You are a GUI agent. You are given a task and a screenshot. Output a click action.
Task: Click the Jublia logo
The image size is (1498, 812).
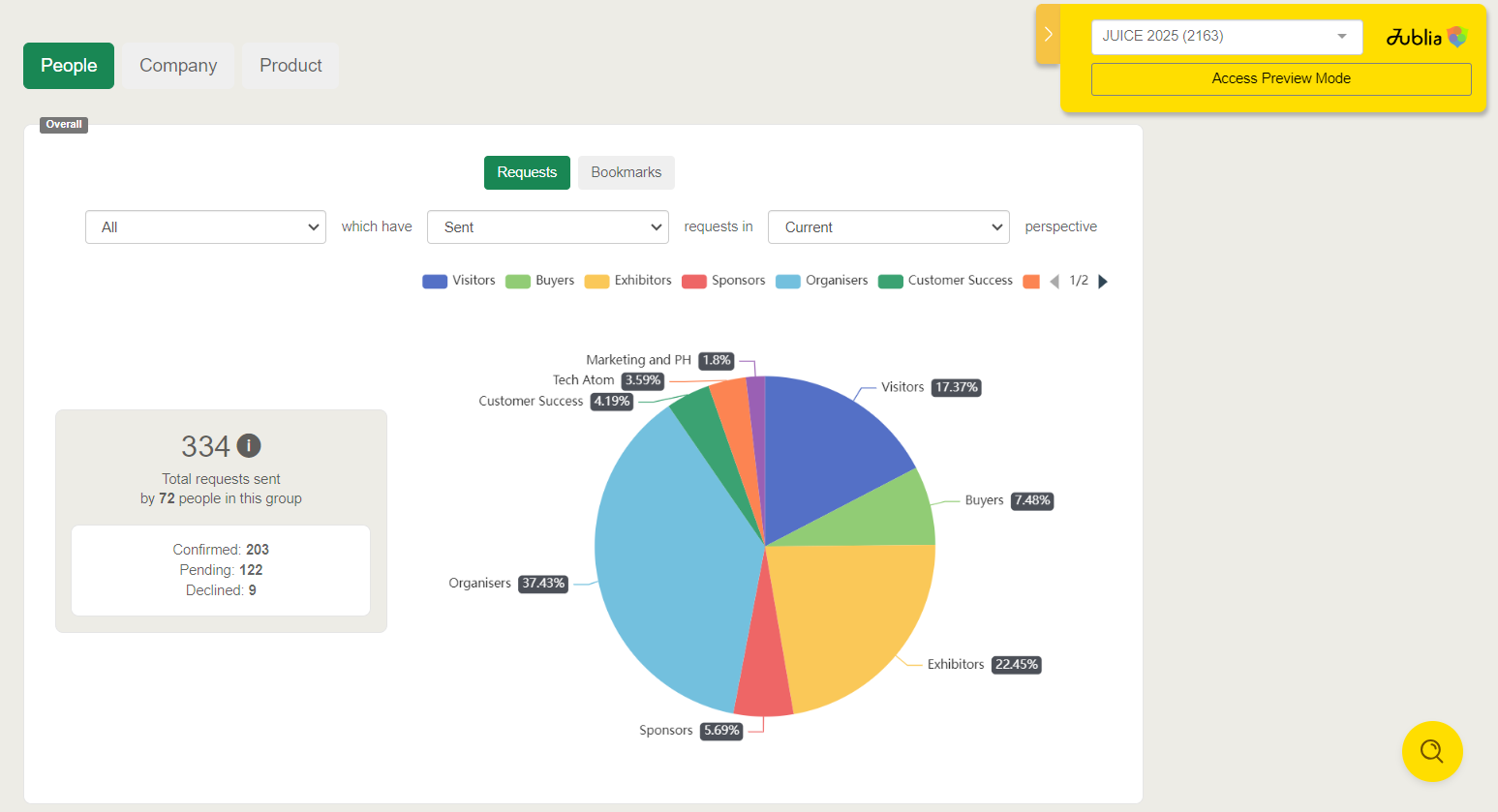tap(1427, 37)
